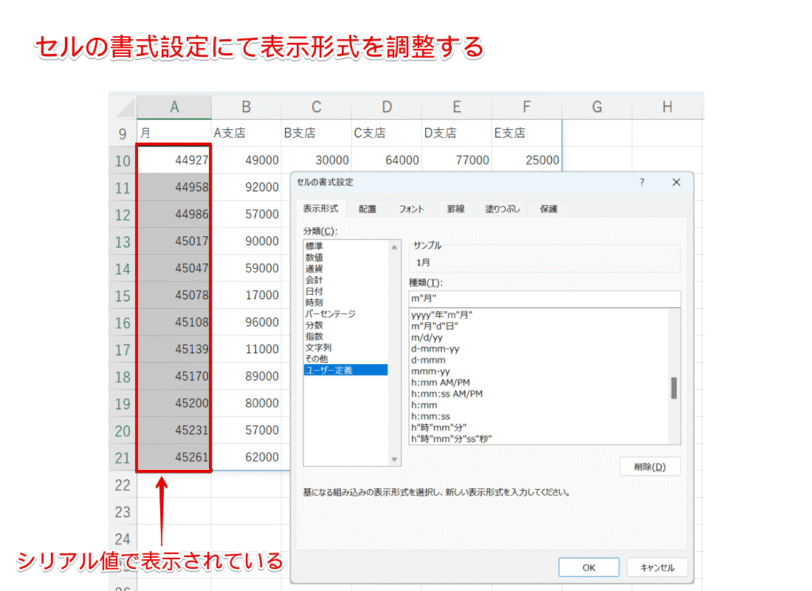Choose the plain h:mm:ss format
The height and width of the screenshot is (591, 812).
tap(539, 416)
